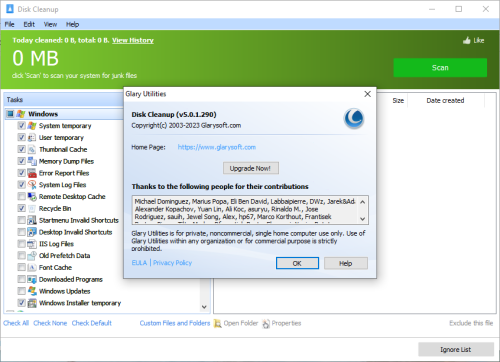Screen dimensions: 500x362
Task: Click the Open Folder icon
Action: point(217,323)
